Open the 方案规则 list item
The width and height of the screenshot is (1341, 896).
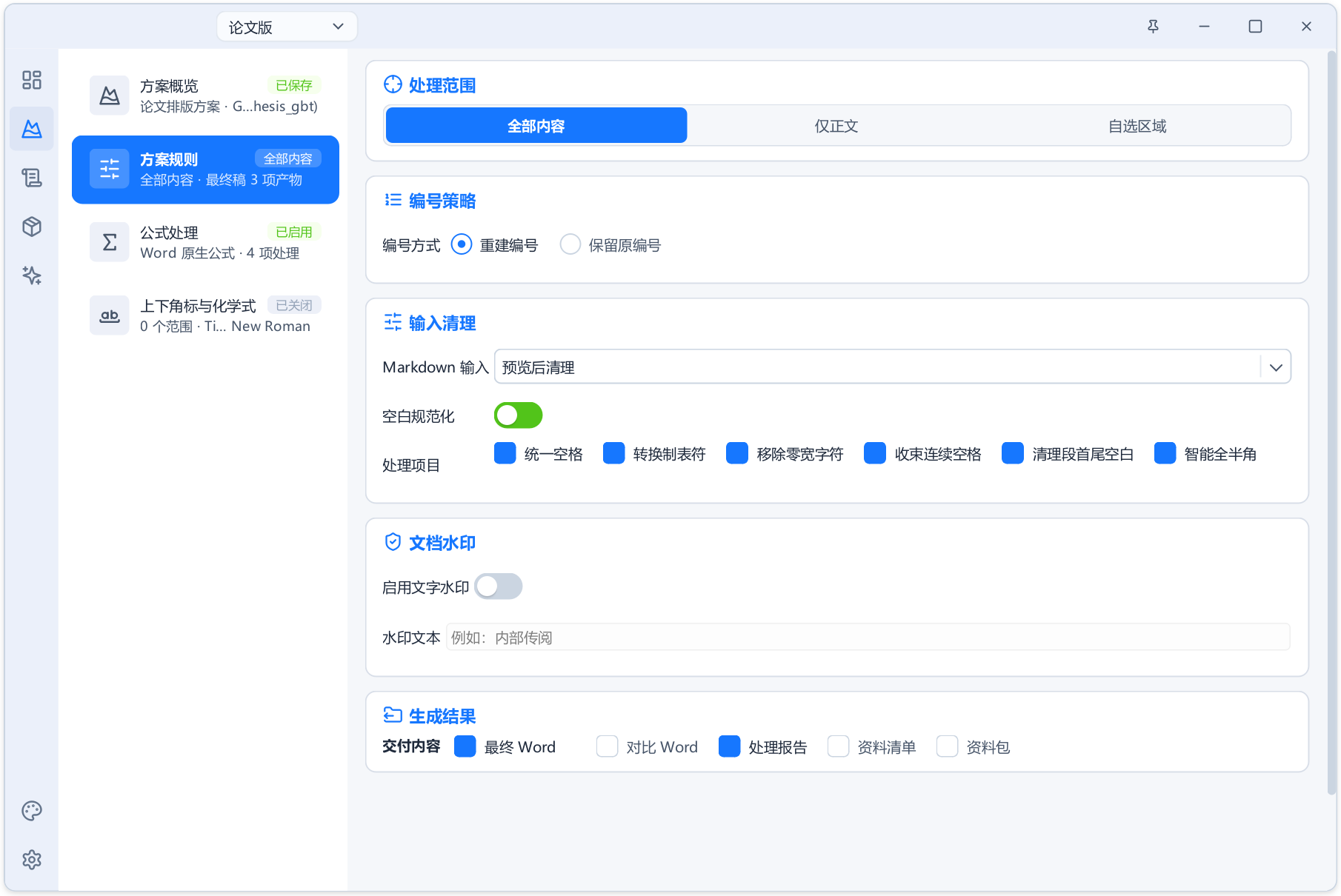coord(205,169)
